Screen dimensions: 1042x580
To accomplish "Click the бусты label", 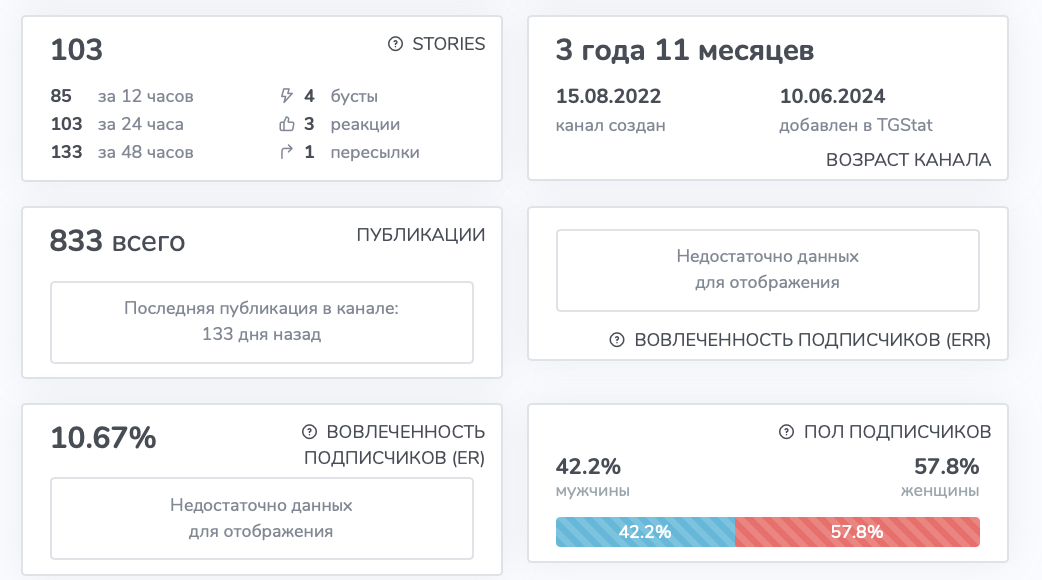I will coord(354,96).
